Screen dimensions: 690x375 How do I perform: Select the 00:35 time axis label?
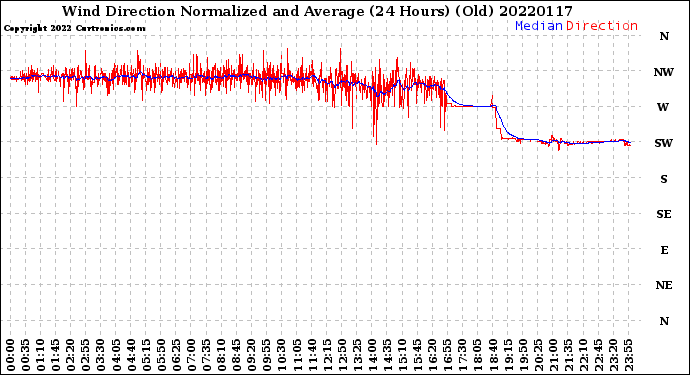pos(26,355)
